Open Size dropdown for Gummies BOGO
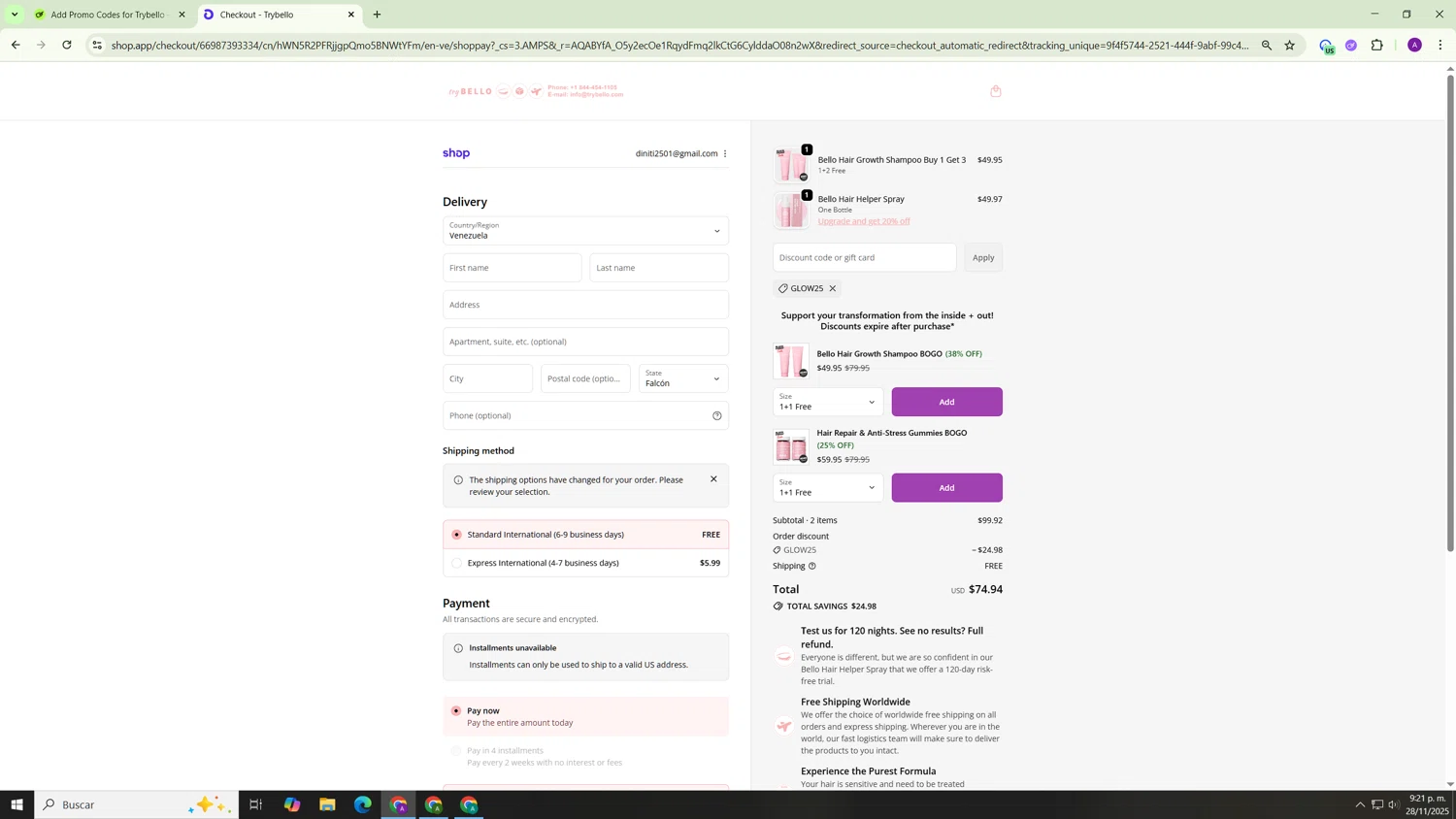Image resolution: width=1456 pixels, height=819 pixels. click(828, 487)
